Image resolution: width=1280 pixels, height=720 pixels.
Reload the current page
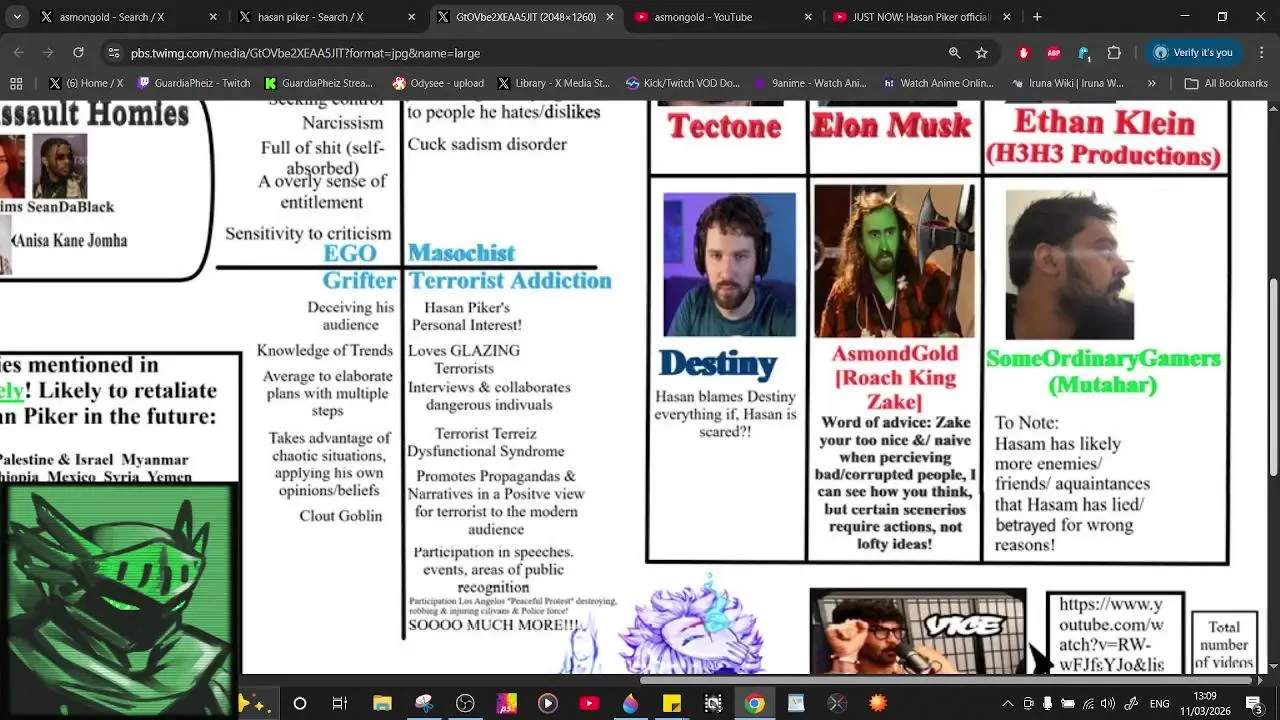coord(78,52)
